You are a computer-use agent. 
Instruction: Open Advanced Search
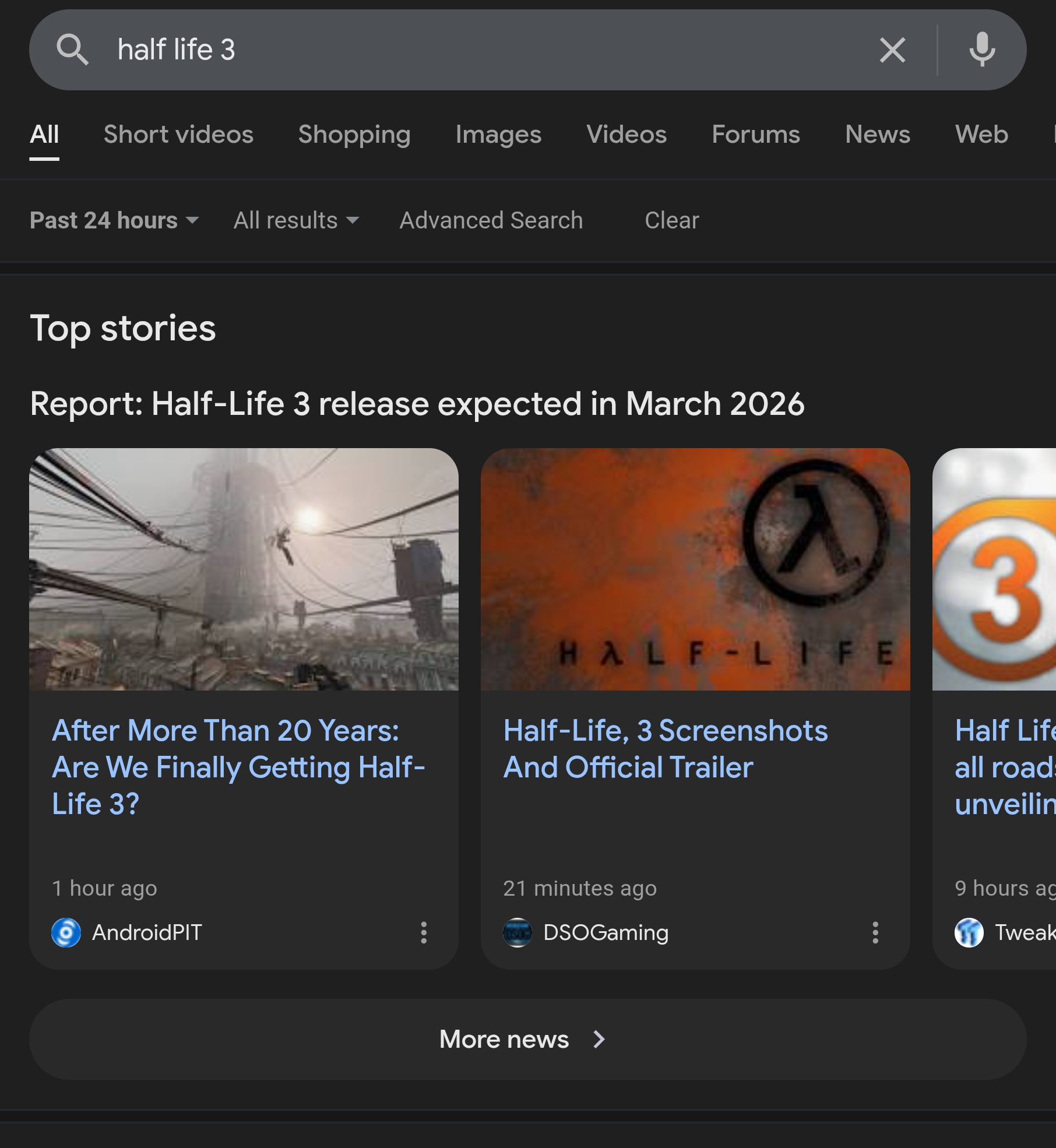click(x=491, y=220)
